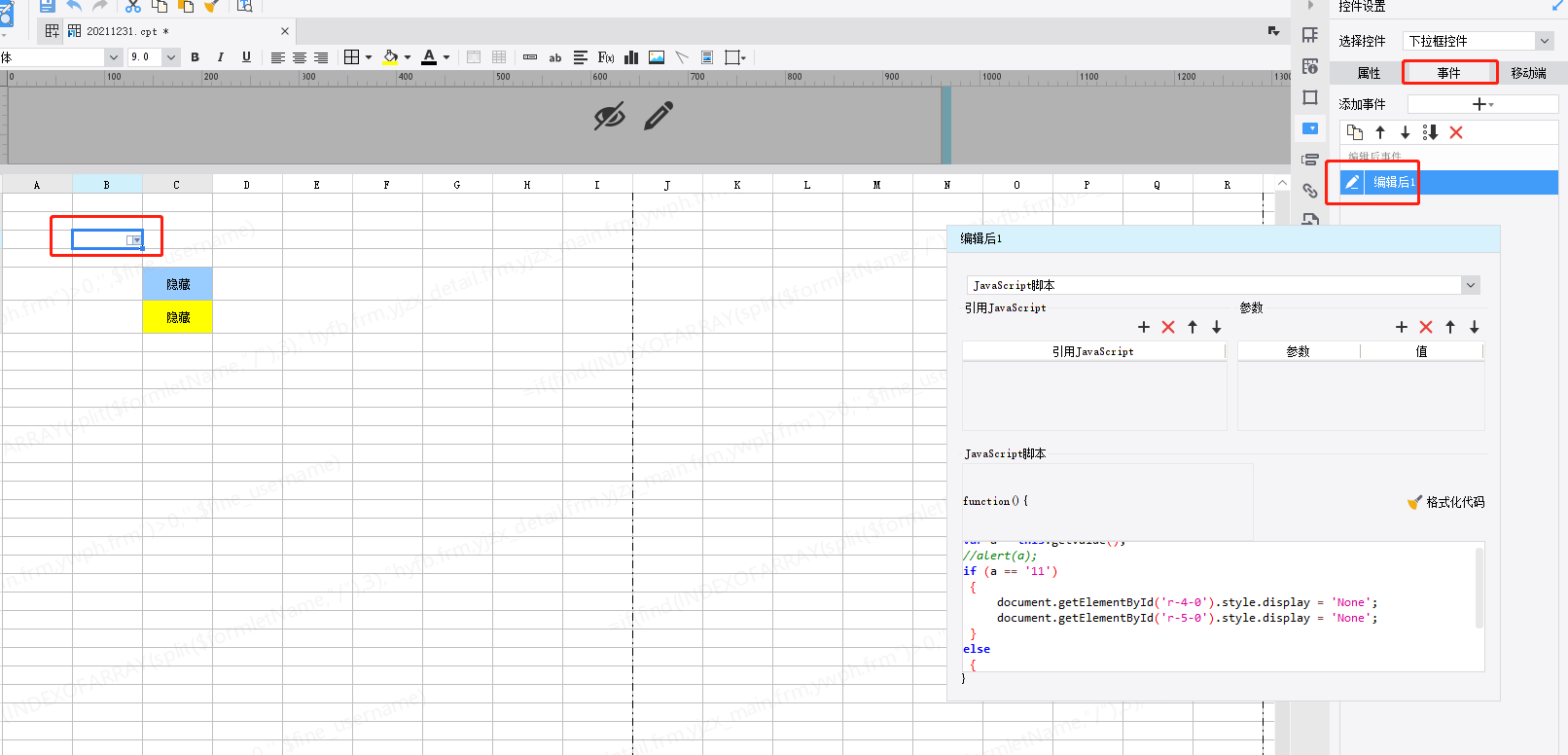Toggle underline formatting
This screenshot has width=1568, height=755.
coord(246,57)
